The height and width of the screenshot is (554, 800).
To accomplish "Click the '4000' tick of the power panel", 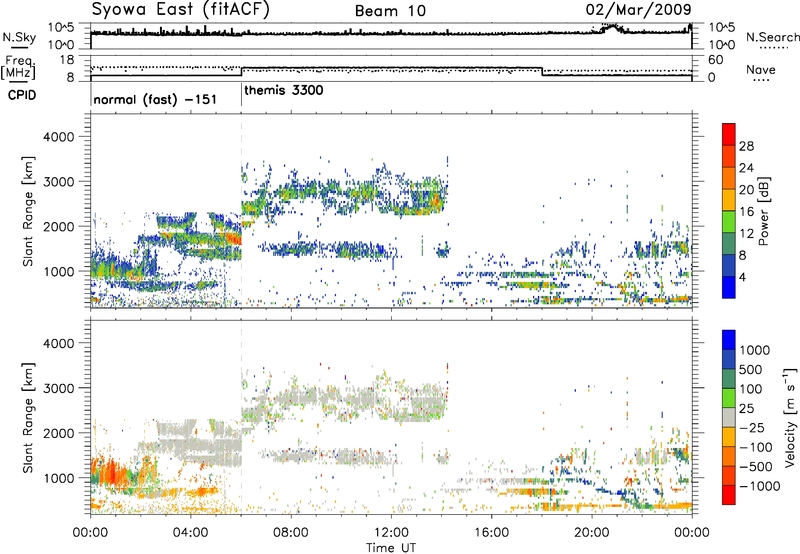I will (x=58, y=137).
